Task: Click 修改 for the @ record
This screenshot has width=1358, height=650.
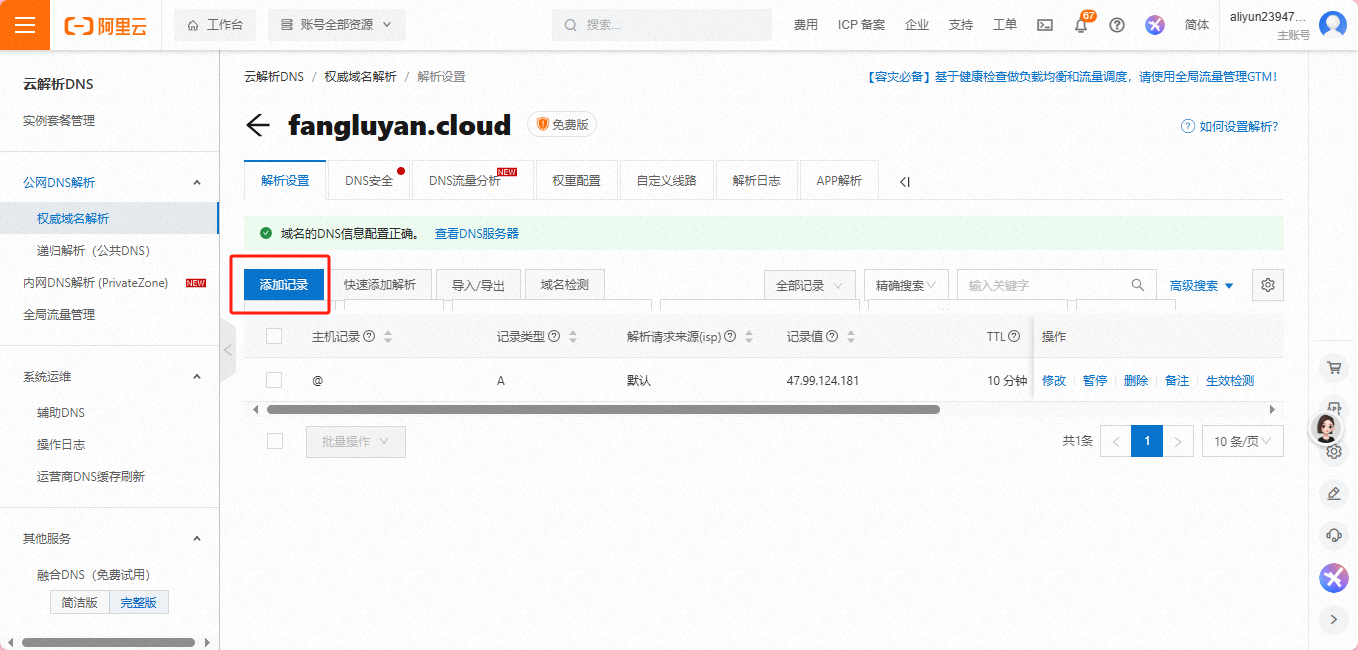Action: [1054, 381]
